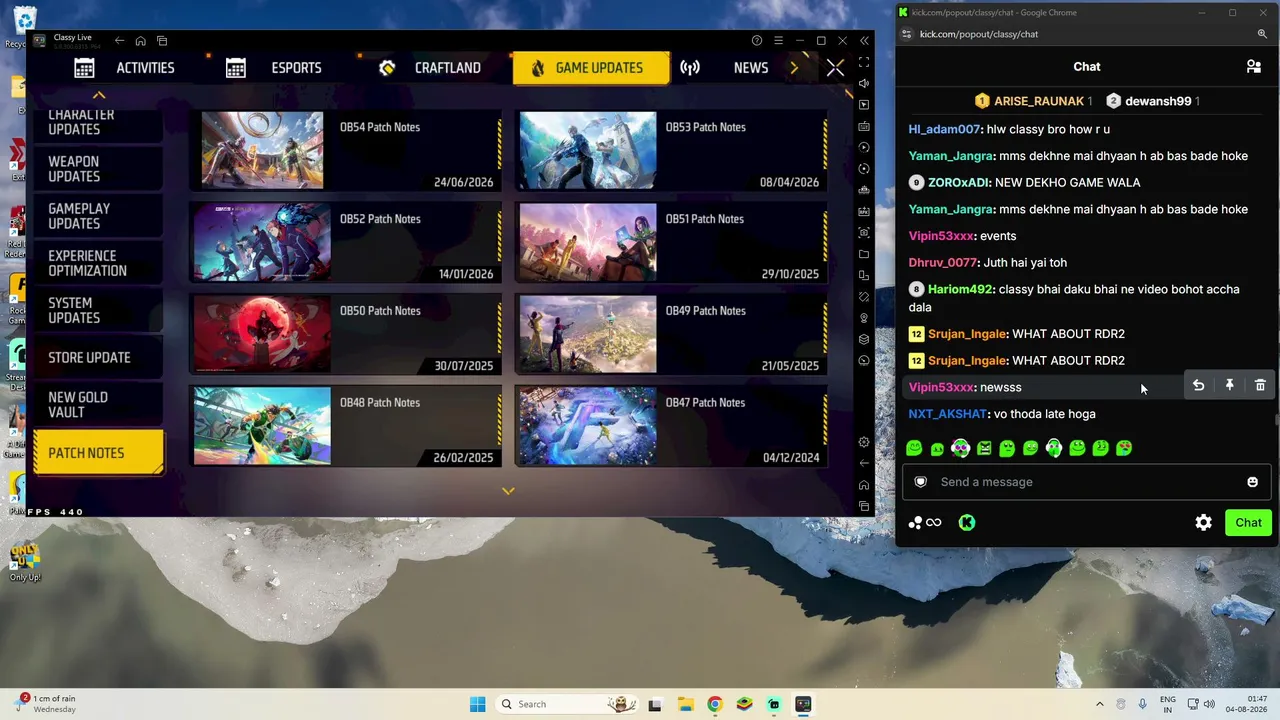Screen dimensions: 1280x720
Task: Collapse the emulator side toolbar
Action: pos(864,41)
